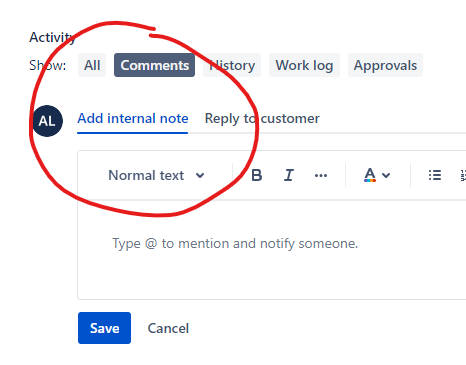
Task: Insert a numbered list at toolbar edge
Action: click(x=463, y=175)
